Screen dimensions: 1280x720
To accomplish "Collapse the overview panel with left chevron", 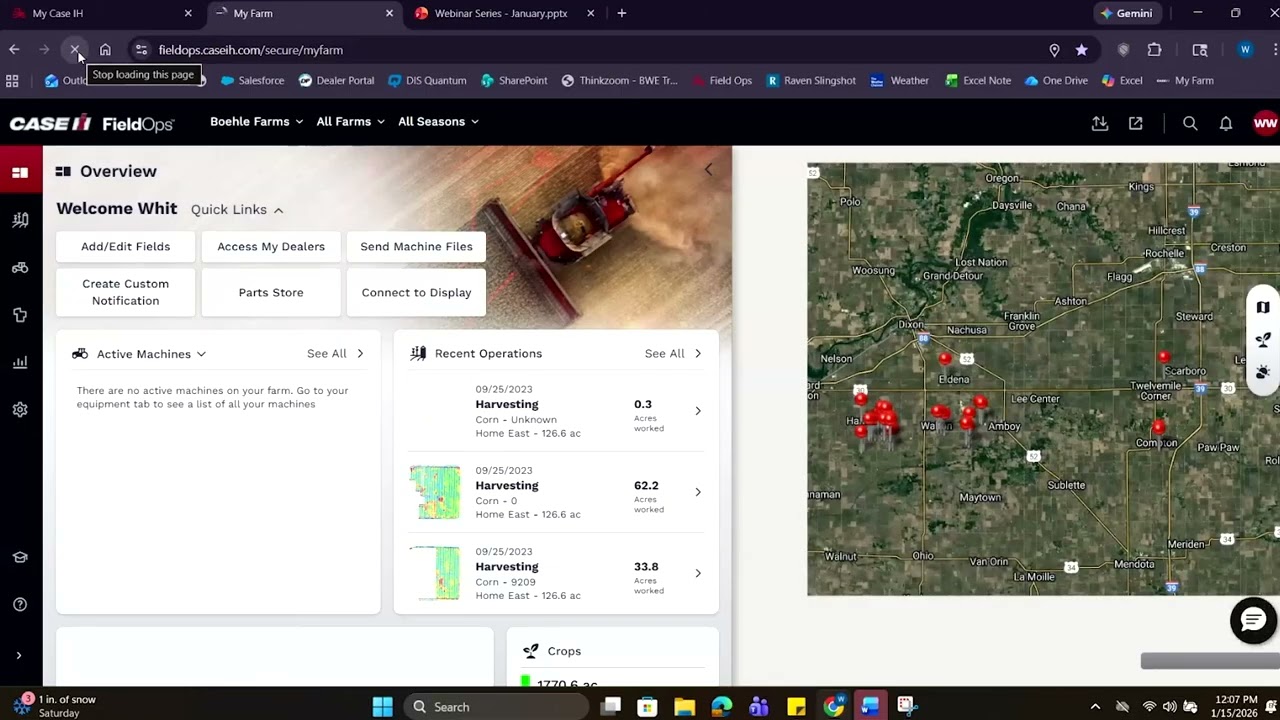I will click(x=709, y=170).
